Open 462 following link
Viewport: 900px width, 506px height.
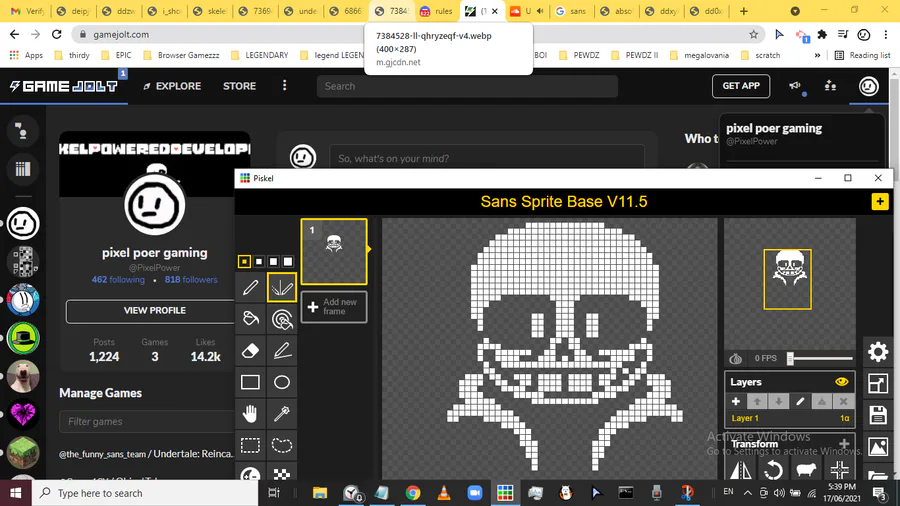click(118, 279)
